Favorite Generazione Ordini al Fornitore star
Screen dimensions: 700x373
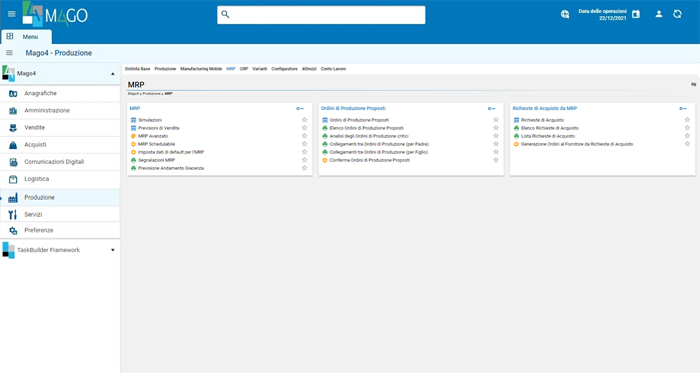pyautogui.click(x=688, y=144)
